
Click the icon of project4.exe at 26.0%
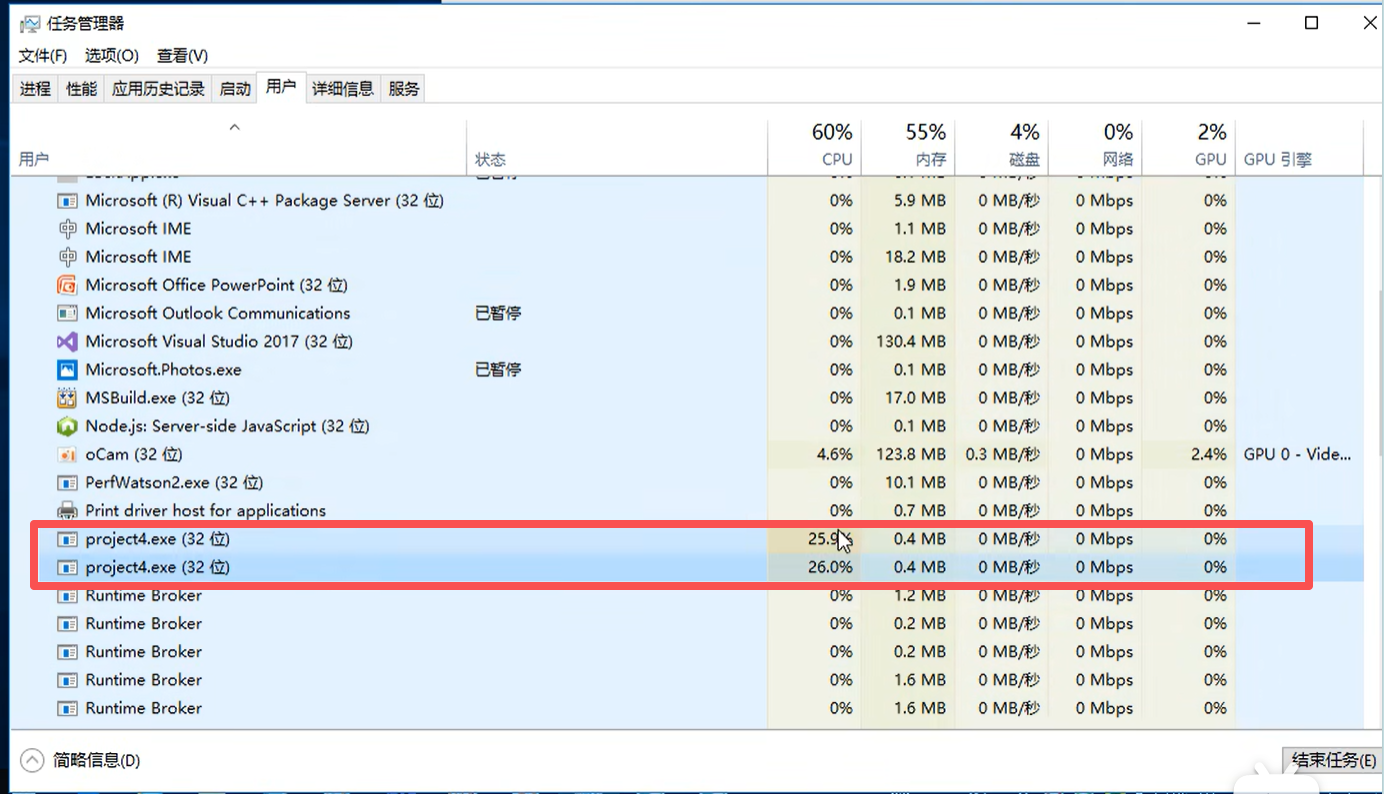tap(67, 567)
